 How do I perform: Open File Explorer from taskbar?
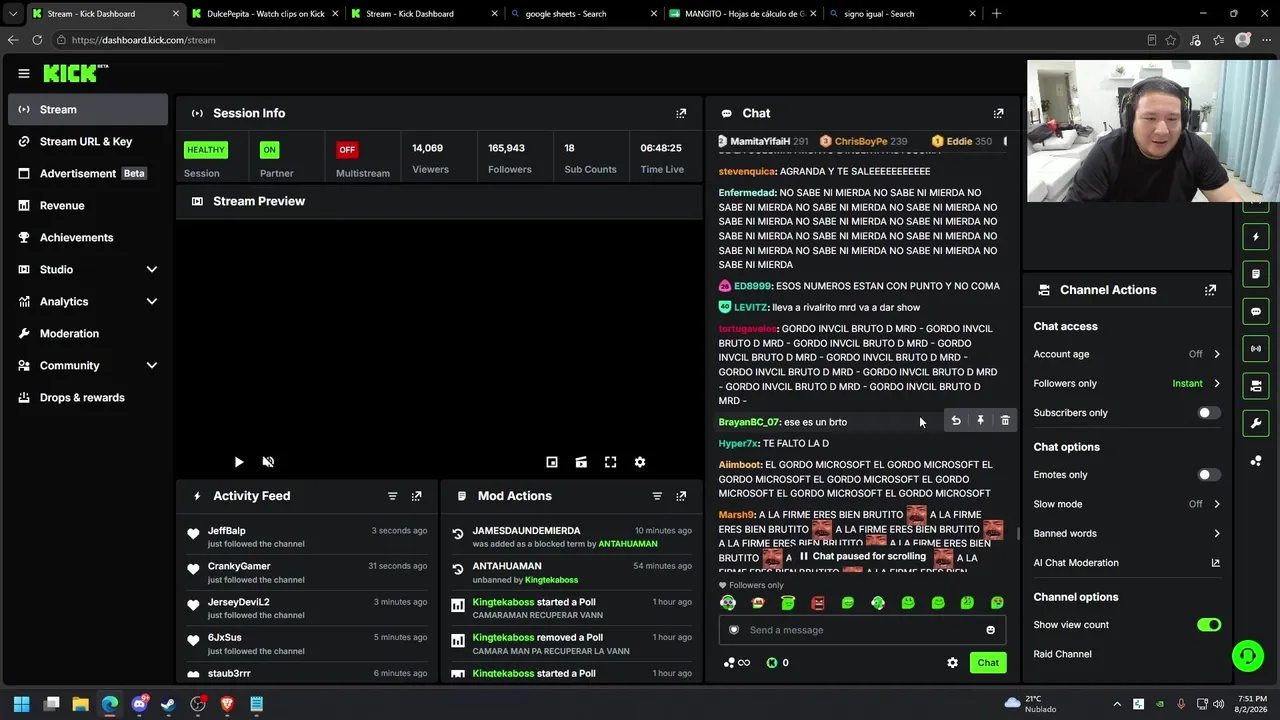pos(81,704)
